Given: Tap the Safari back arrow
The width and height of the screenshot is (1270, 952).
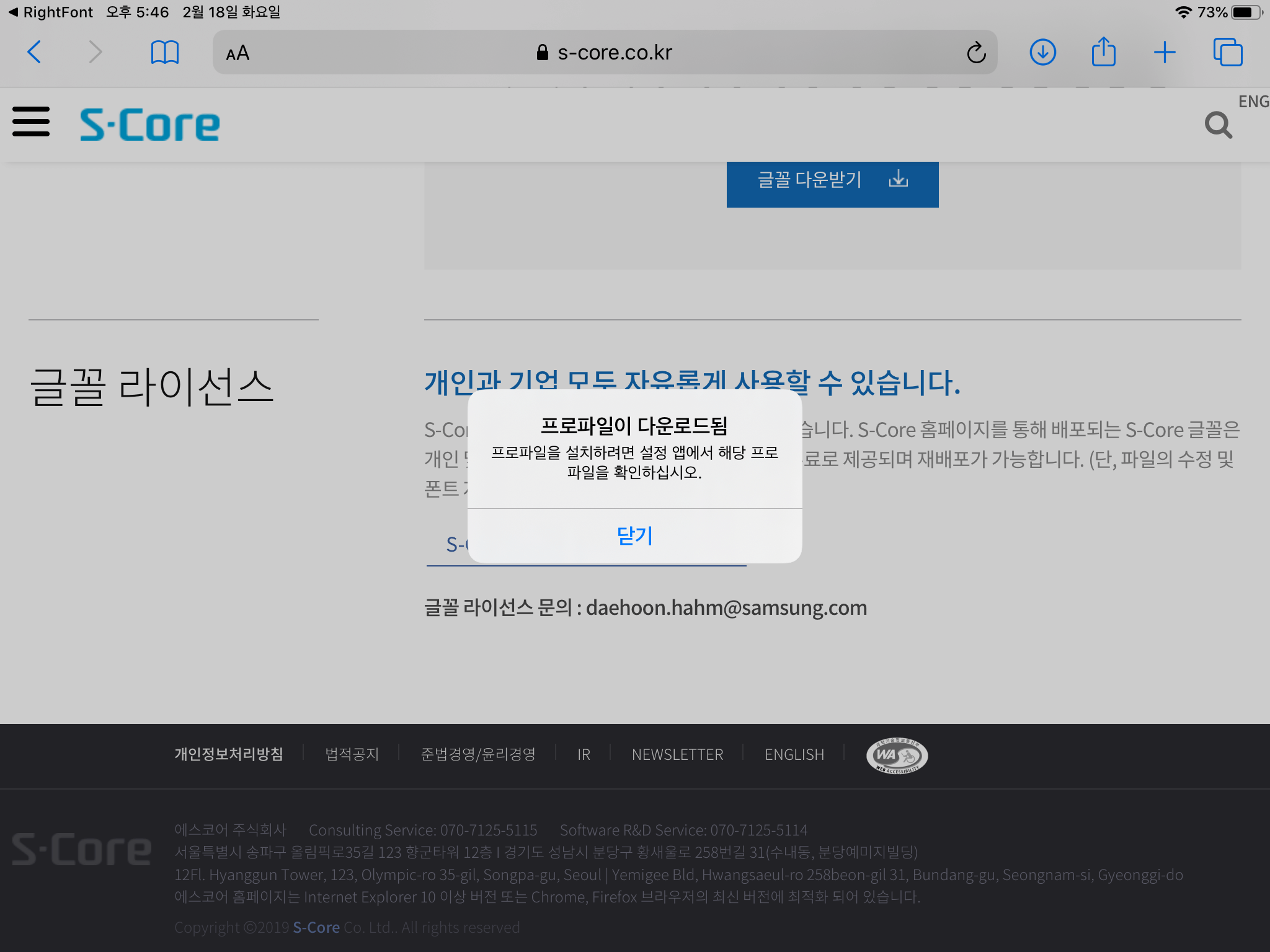Looking at the screenshot, I should (x=35, y=52).
